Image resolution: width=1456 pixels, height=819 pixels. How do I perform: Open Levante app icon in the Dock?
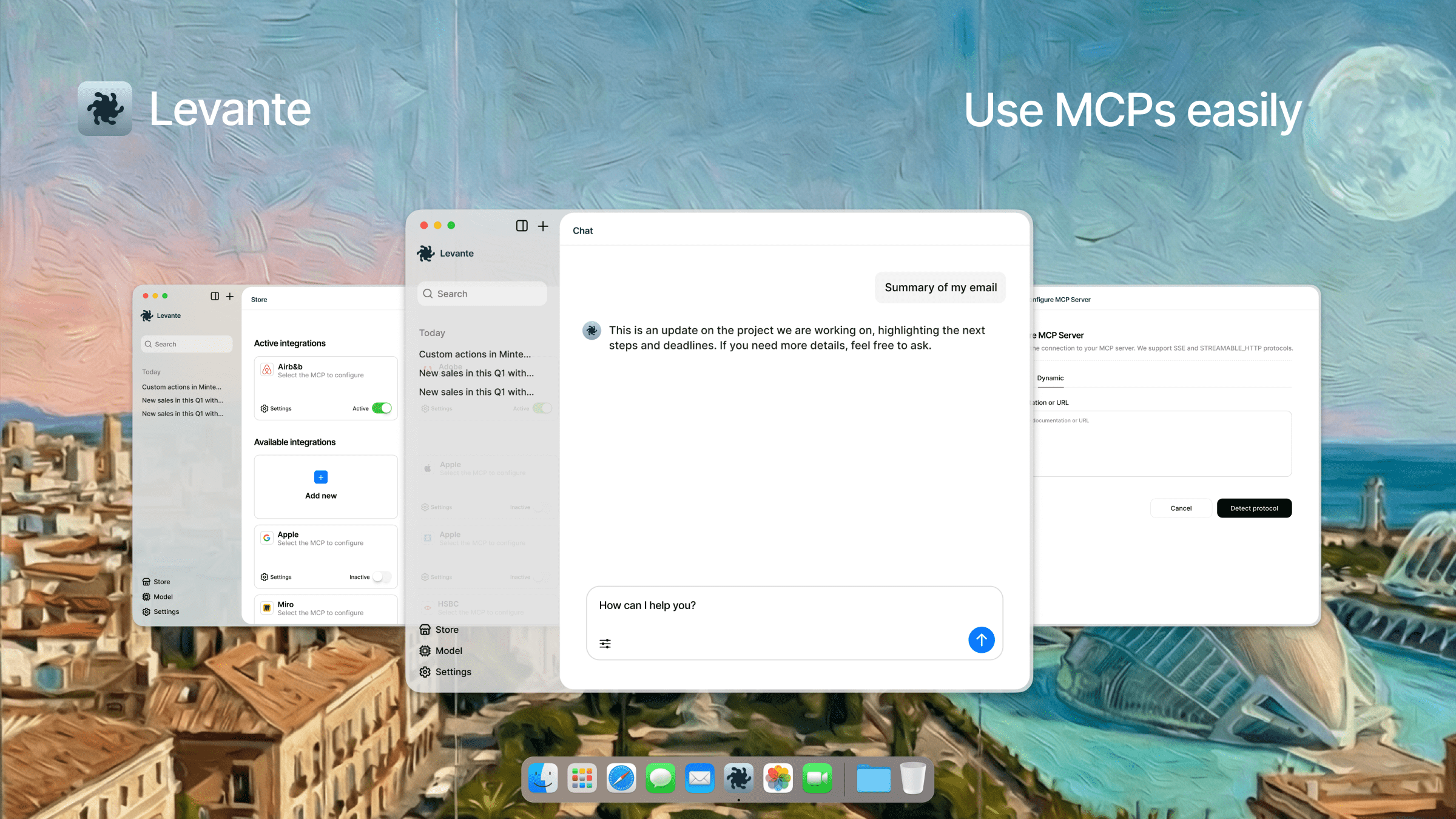[x=739, y=778]
